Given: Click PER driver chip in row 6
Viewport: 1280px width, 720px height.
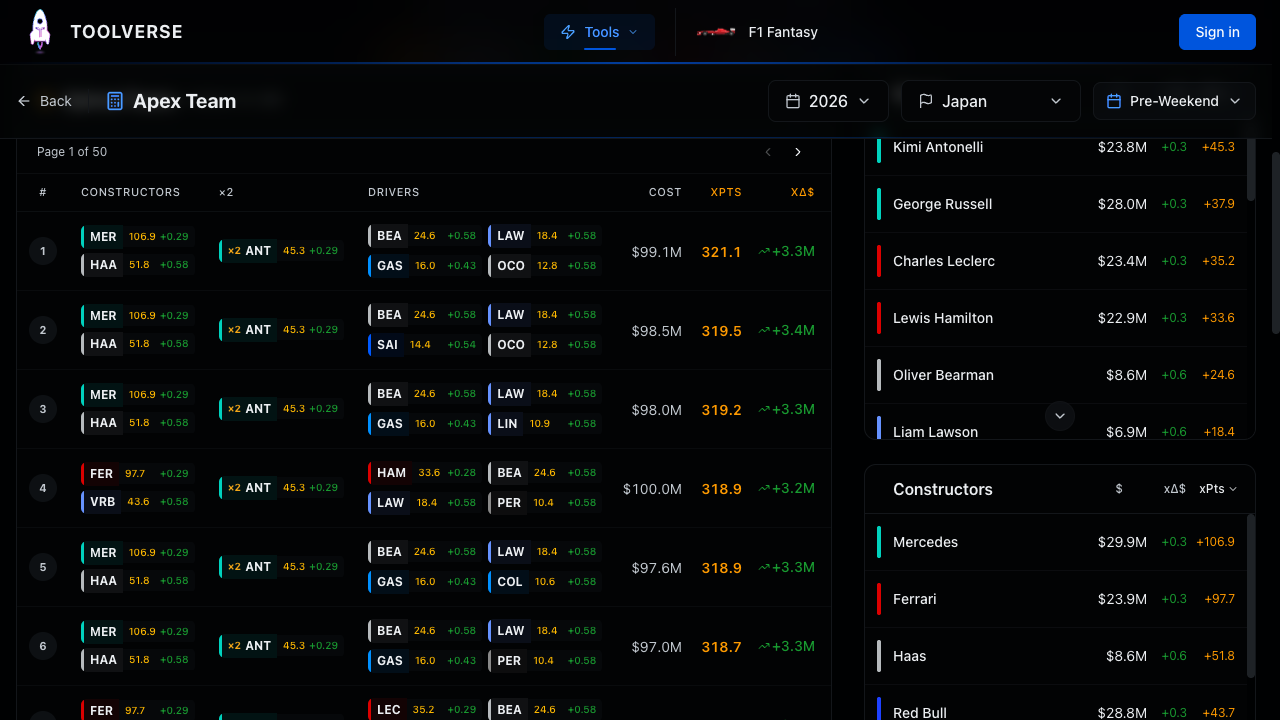Looking at the screenshot, I should (545, 660).
